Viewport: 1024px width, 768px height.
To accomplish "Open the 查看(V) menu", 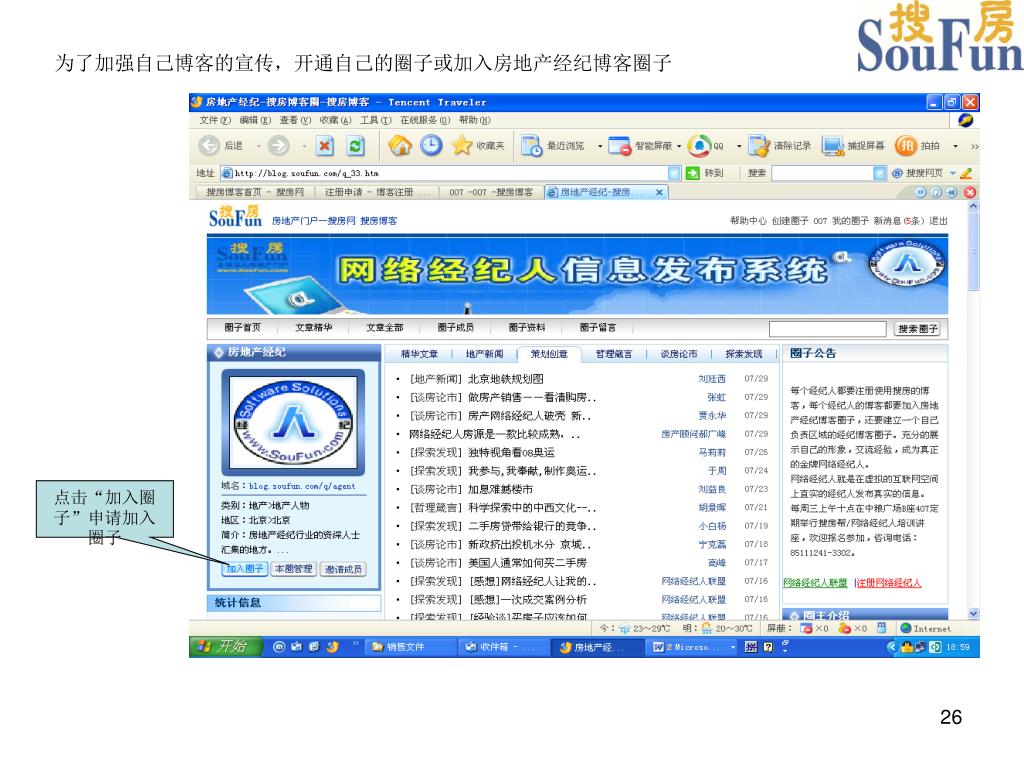I will [x=295, y=120].
